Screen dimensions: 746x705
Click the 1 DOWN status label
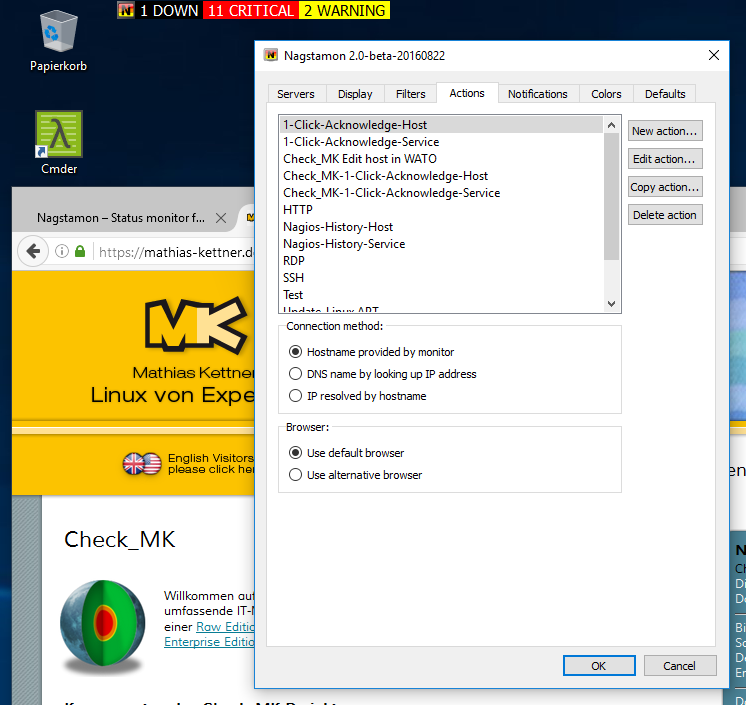(x=169, y=10)
